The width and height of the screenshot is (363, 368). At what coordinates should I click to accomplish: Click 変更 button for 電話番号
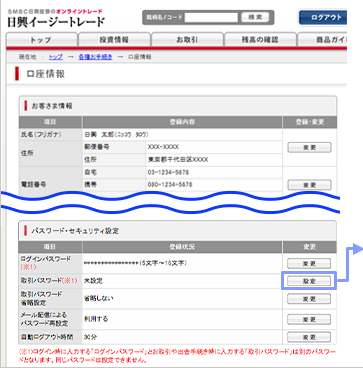309,185
